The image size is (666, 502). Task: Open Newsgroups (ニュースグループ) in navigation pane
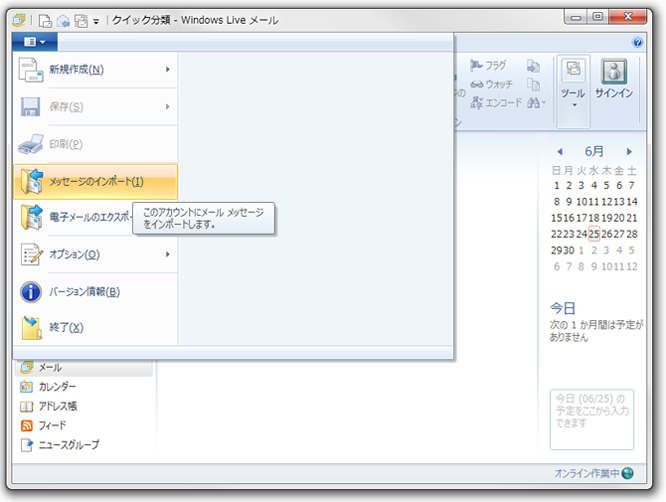click(x=59, y=445)
